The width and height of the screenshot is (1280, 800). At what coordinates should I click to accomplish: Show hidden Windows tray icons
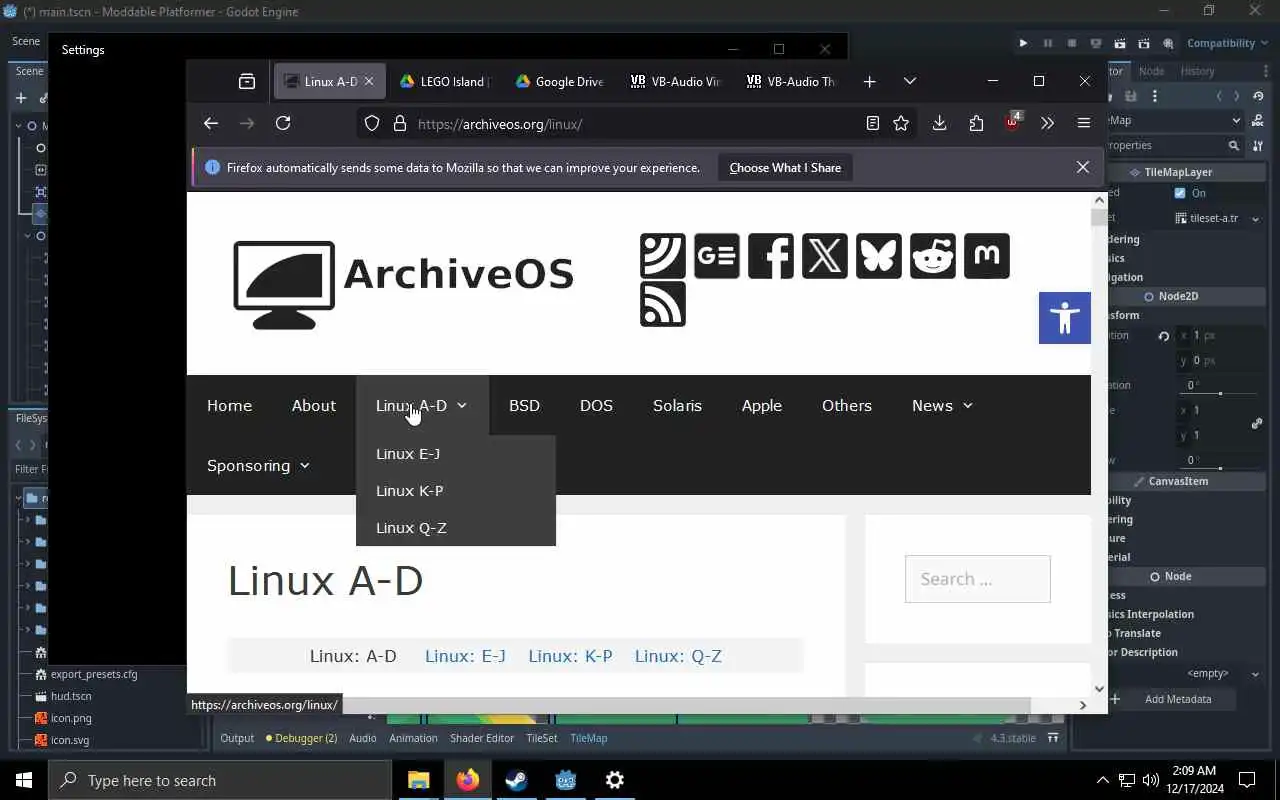(1103, 780)
